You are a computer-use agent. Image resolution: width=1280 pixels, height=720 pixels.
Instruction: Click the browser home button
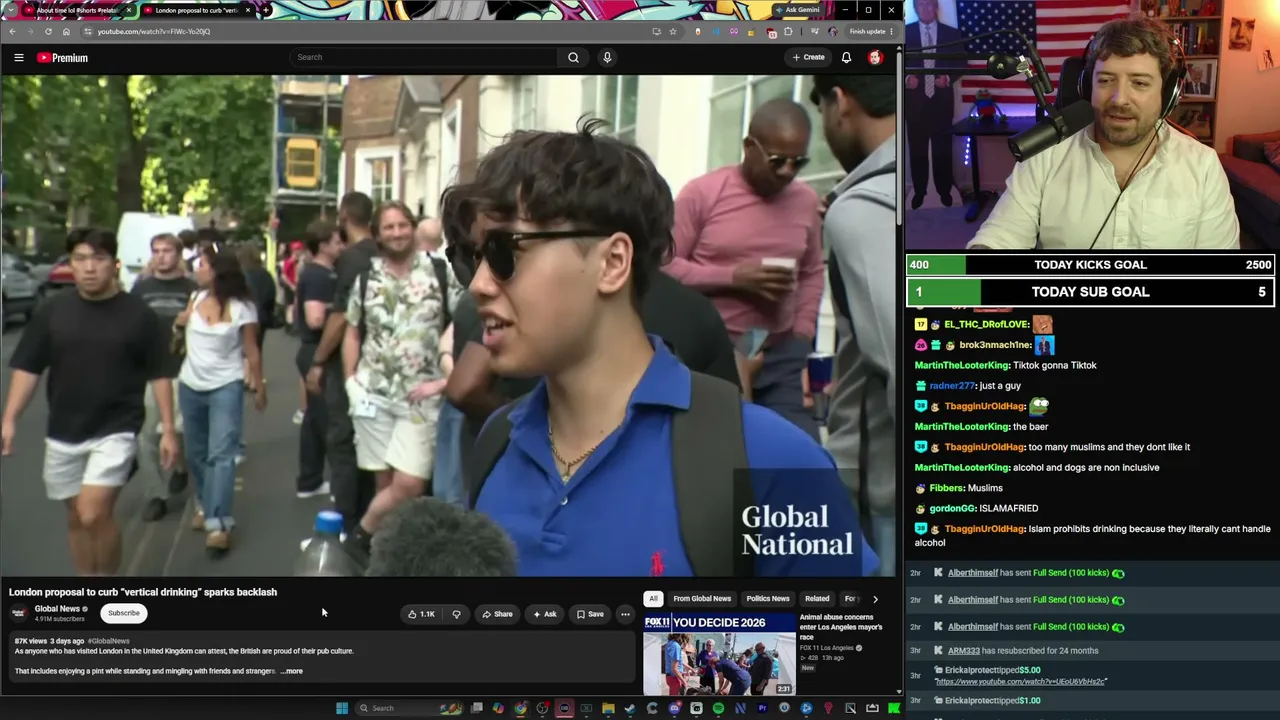[66, 31]
